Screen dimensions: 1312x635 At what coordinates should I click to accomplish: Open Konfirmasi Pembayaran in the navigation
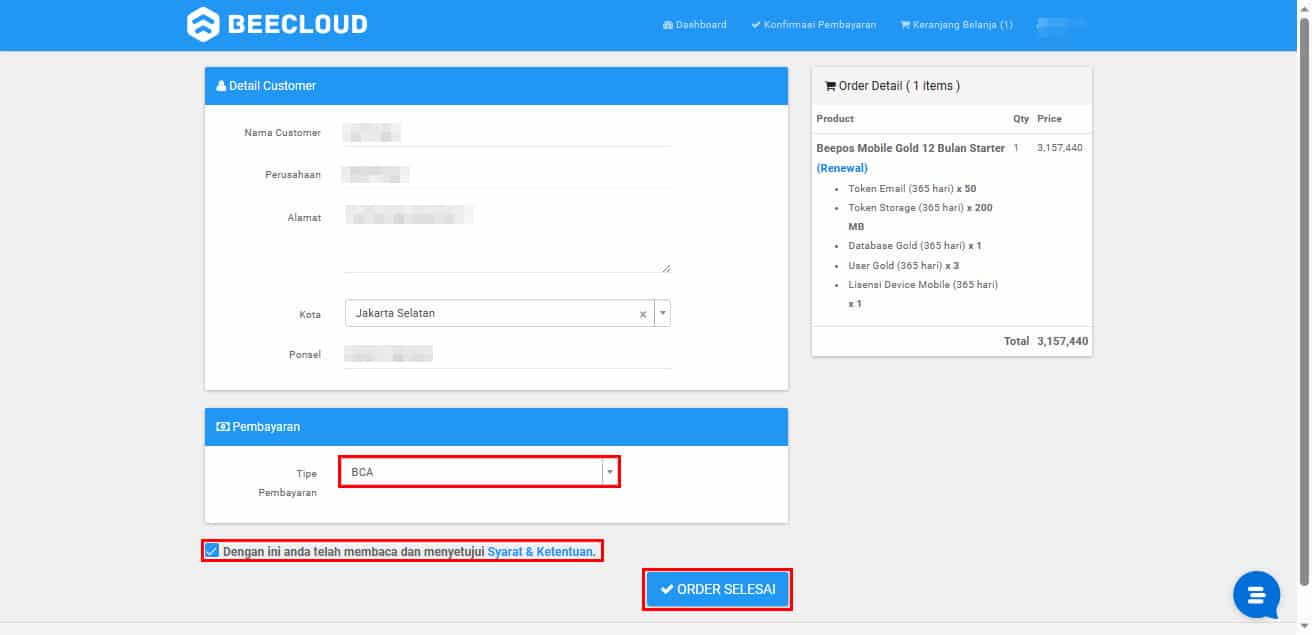click(x=813, y=25)
